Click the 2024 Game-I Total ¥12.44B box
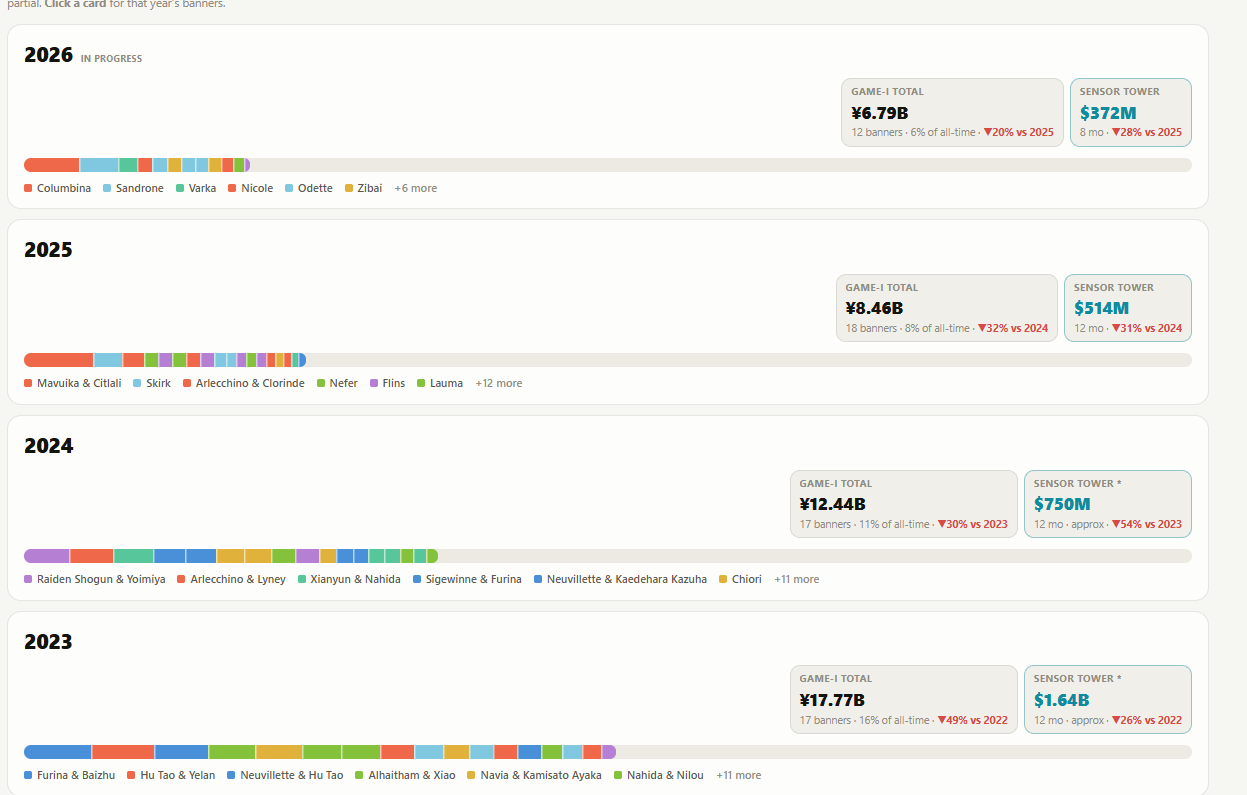This screenshot has width=1247, height=795. 904,504
